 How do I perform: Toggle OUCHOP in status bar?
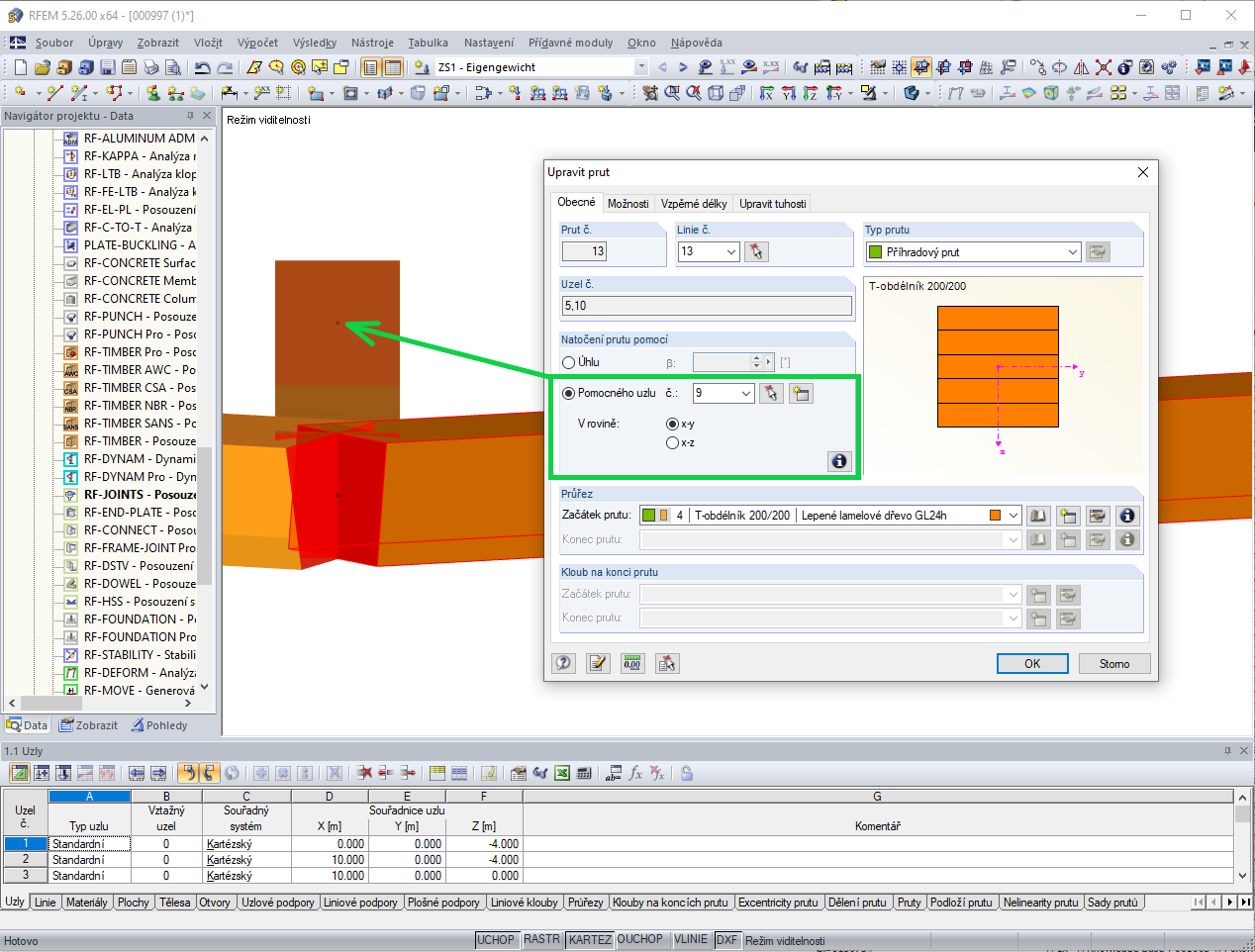coord(640,939)
